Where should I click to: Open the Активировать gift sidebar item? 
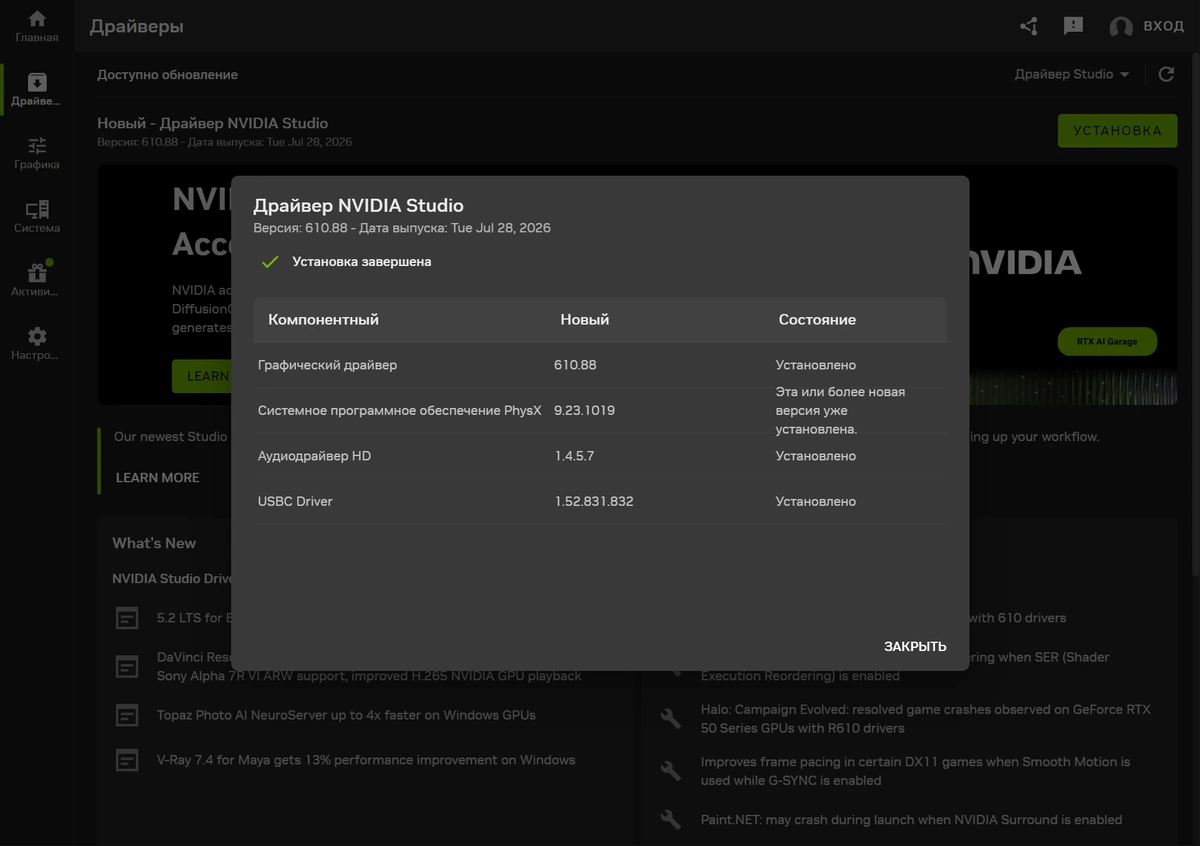coord(36,280)
